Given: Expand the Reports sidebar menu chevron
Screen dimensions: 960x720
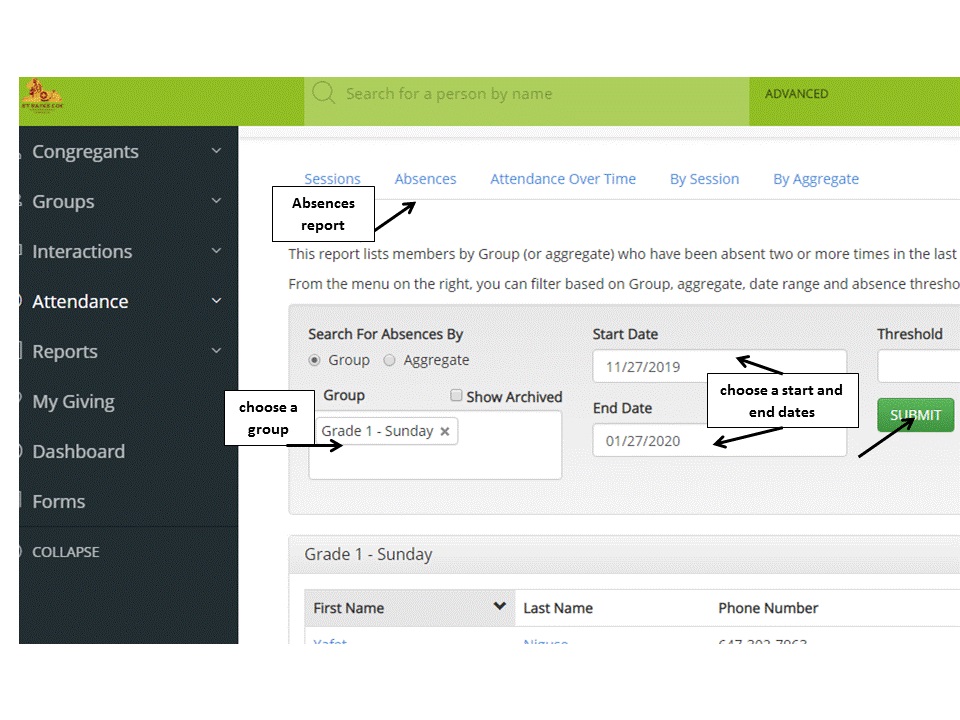Looking at the screenshot, I should (x=216, y=351).
